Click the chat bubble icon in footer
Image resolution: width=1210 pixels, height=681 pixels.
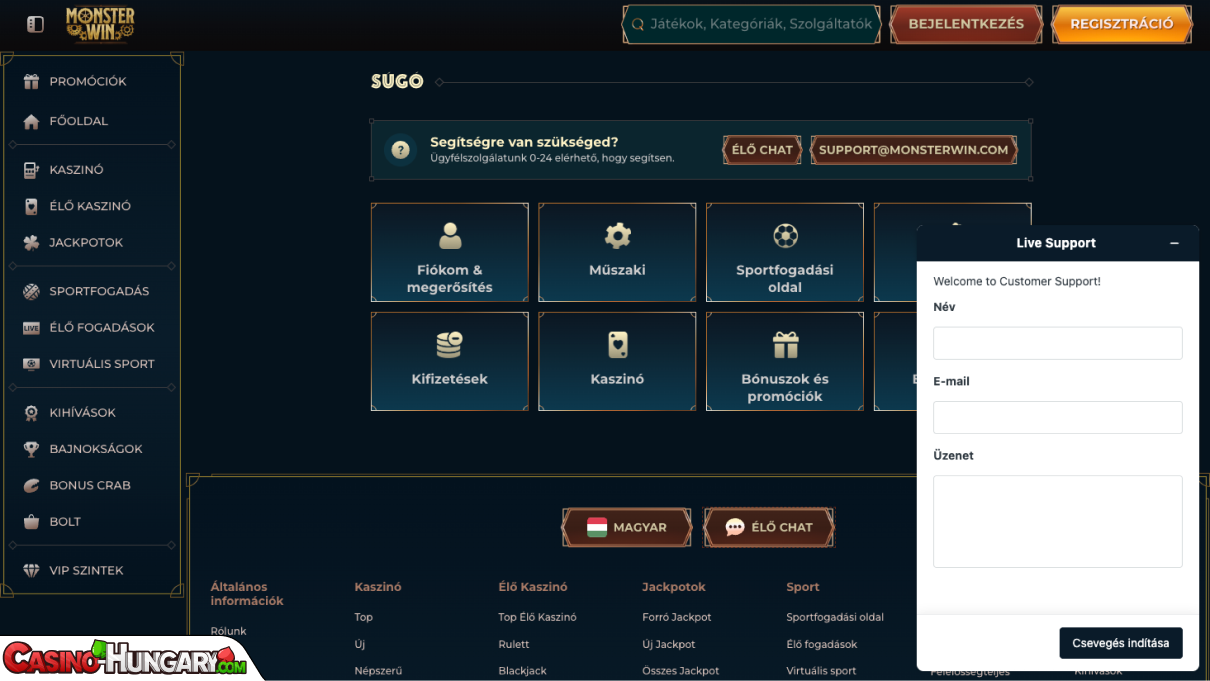(735, 527)
